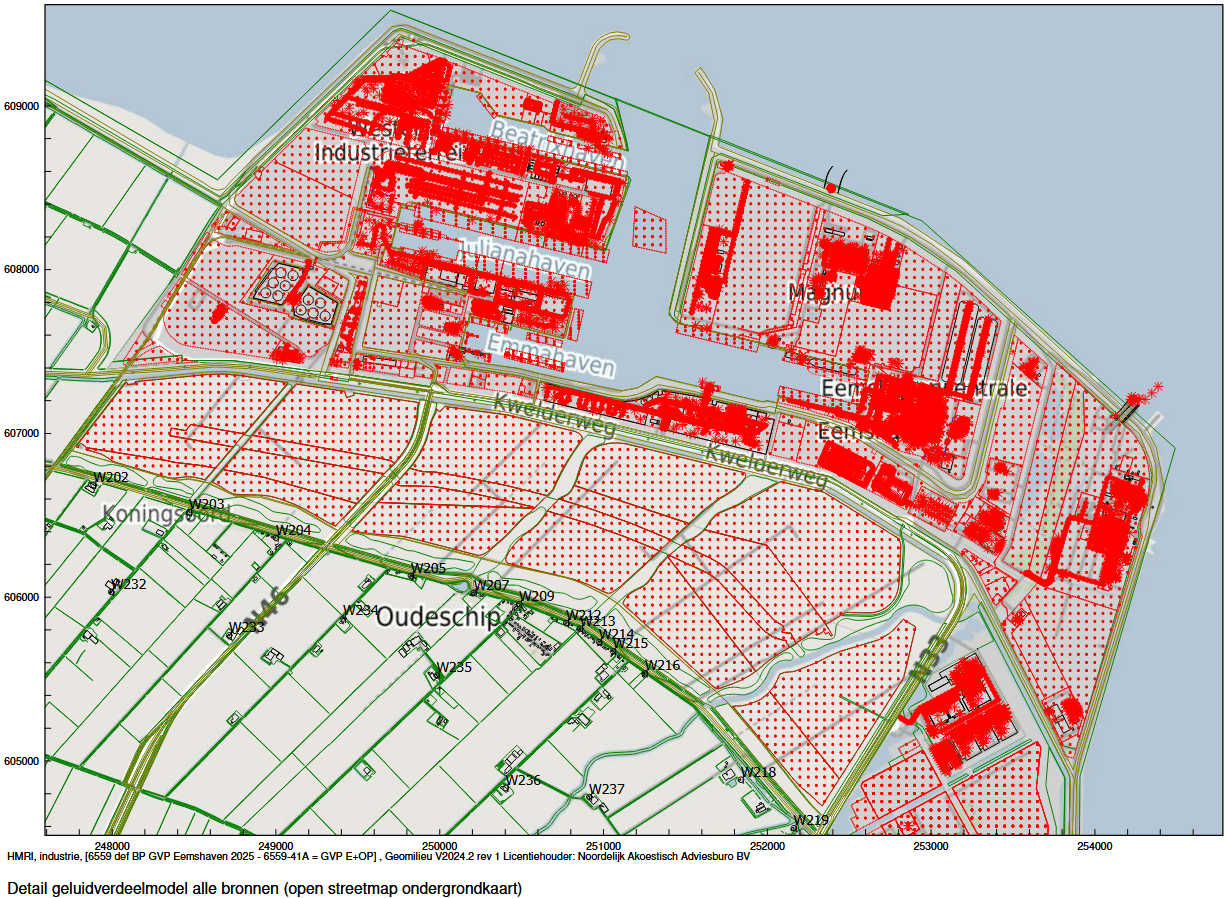Select receptor point W216
Viewport: 1227px width, 898px height.
point(646,672)
